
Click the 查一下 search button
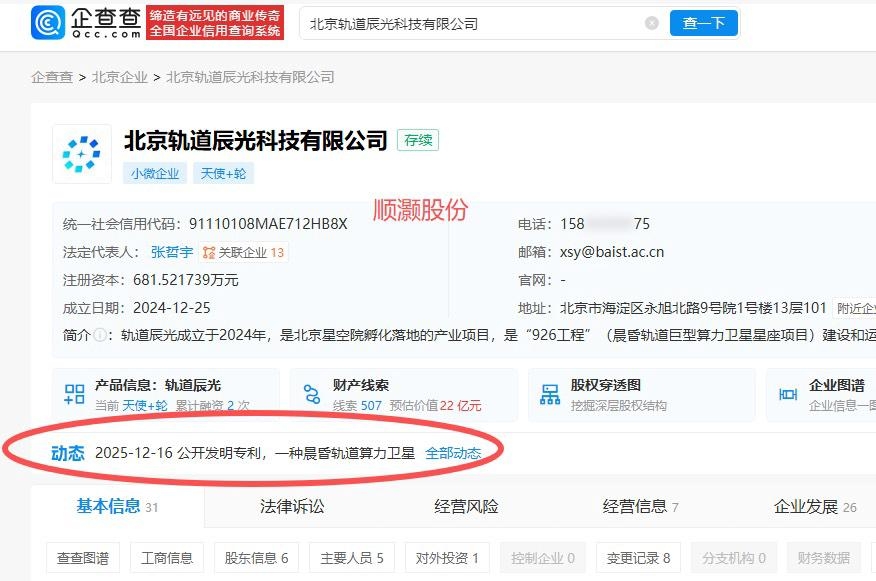point(703,23)
